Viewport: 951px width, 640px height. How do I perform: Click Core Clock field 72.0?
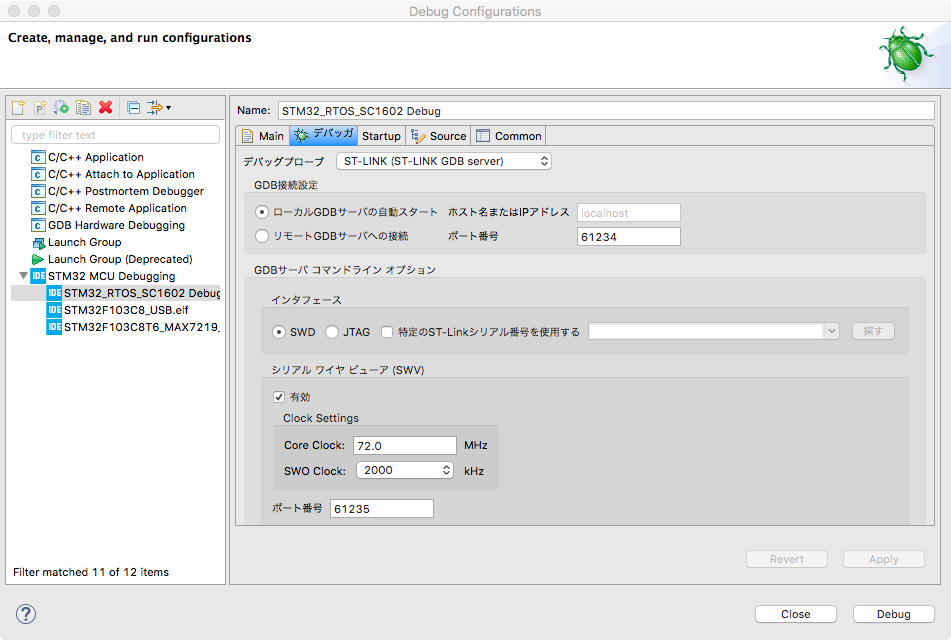pos(405,445)
